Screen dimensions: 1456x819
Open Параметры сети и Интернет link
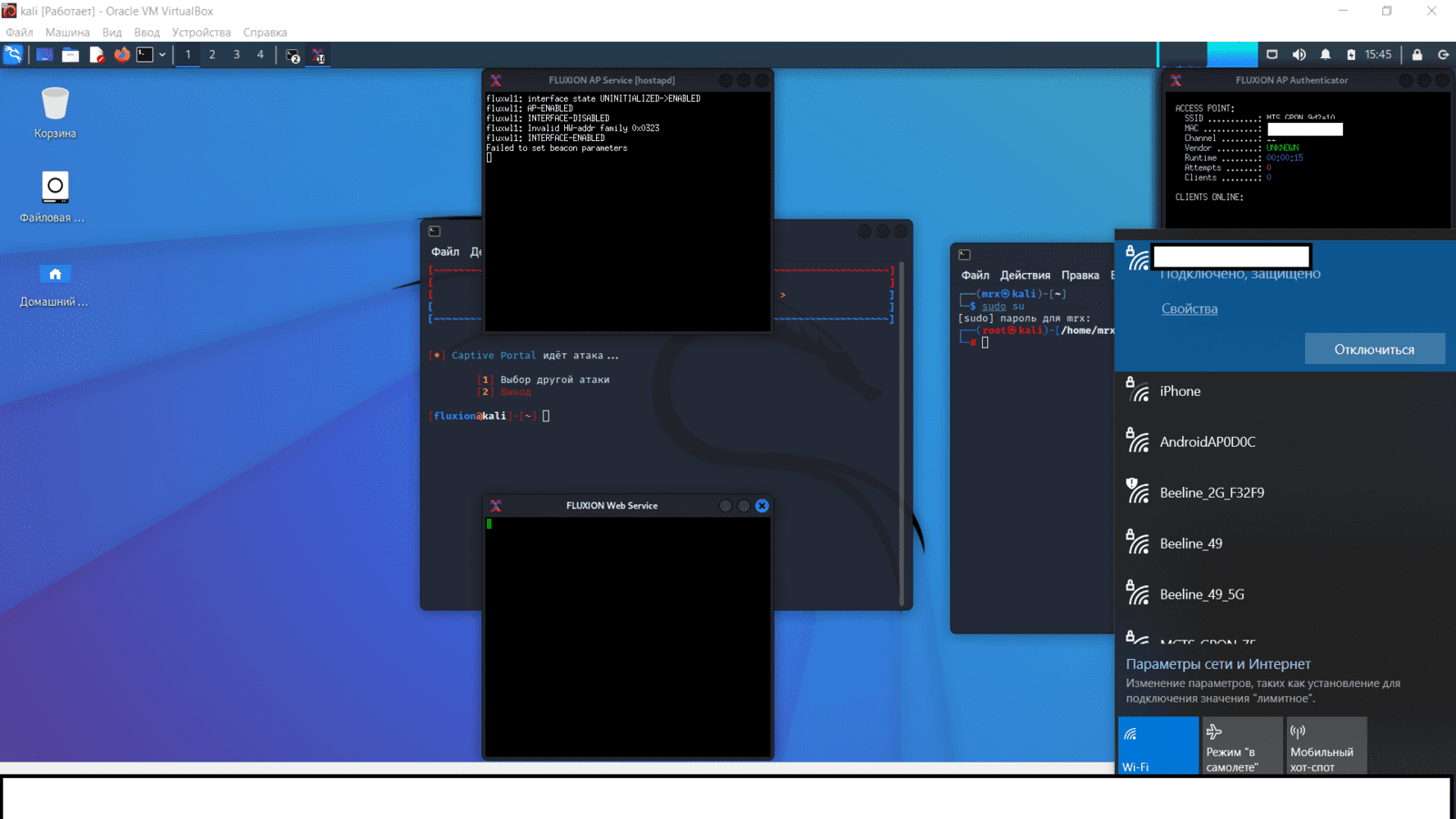click(1218, 663)
